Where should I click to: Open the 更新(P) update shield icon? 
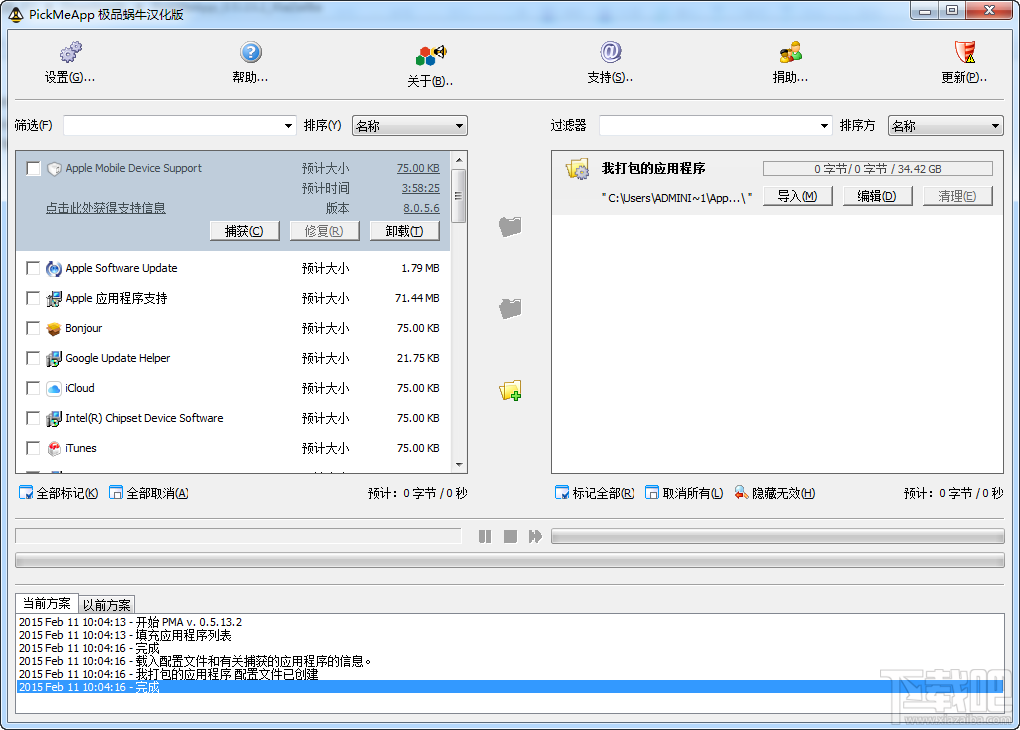965,52
